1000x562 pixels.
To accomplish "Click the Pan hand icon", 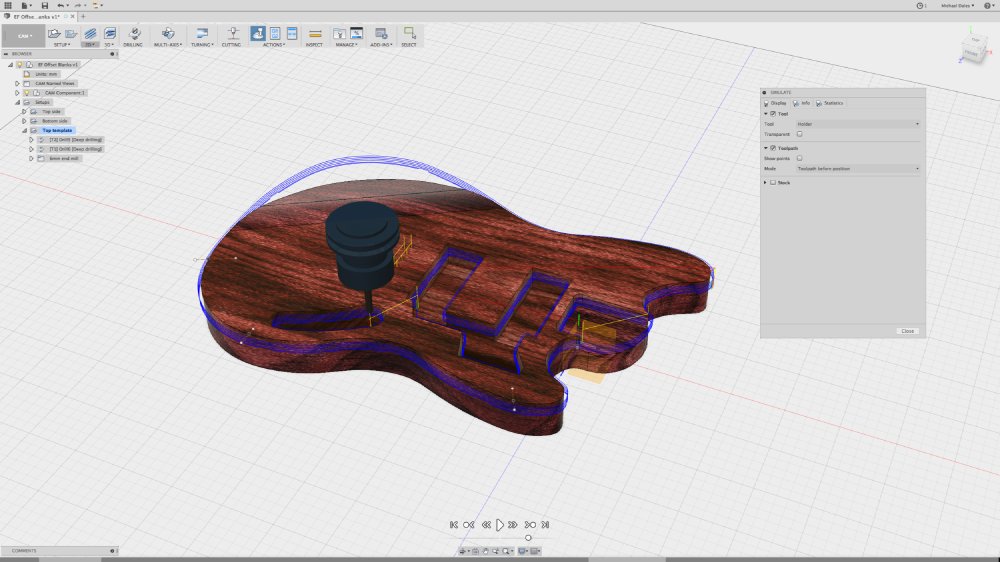I will 485,551.
